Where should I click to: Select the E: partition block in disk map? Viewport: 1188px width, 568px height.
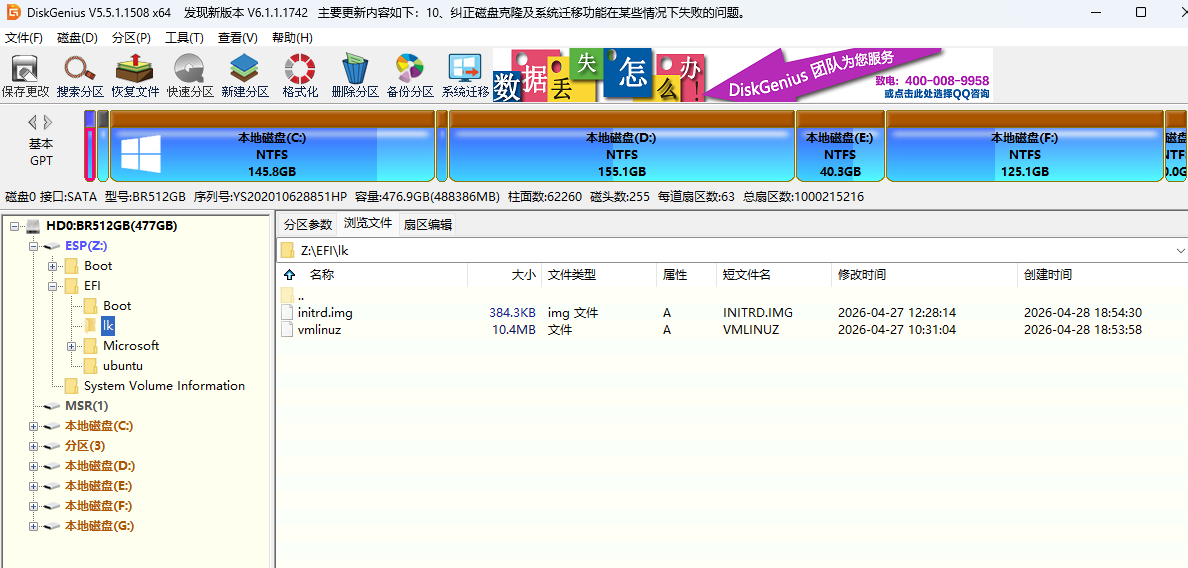(x=840, y=146)
